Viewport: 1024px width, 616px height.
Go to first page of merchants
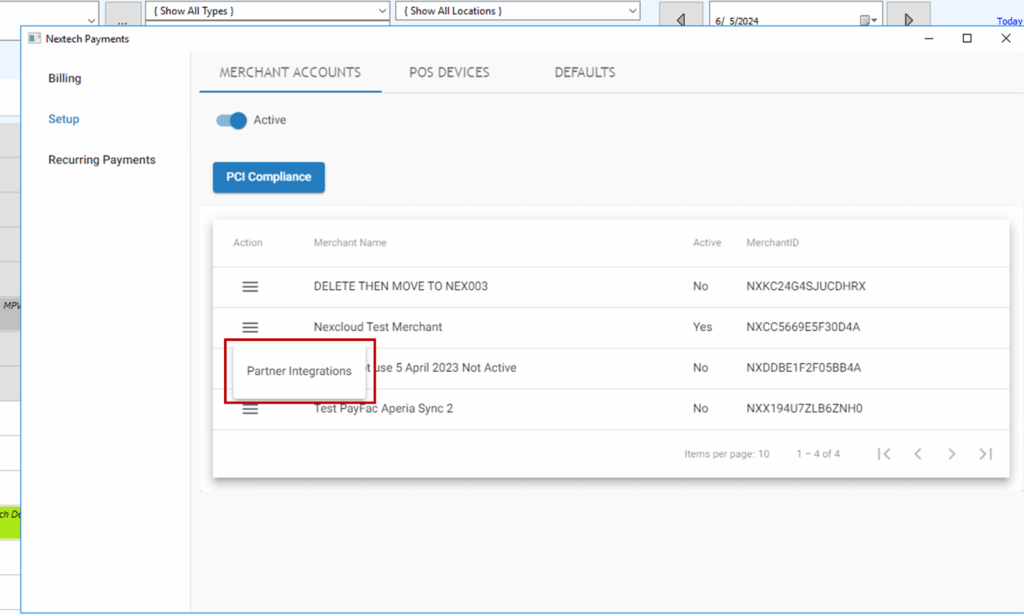tap(883, 454)
